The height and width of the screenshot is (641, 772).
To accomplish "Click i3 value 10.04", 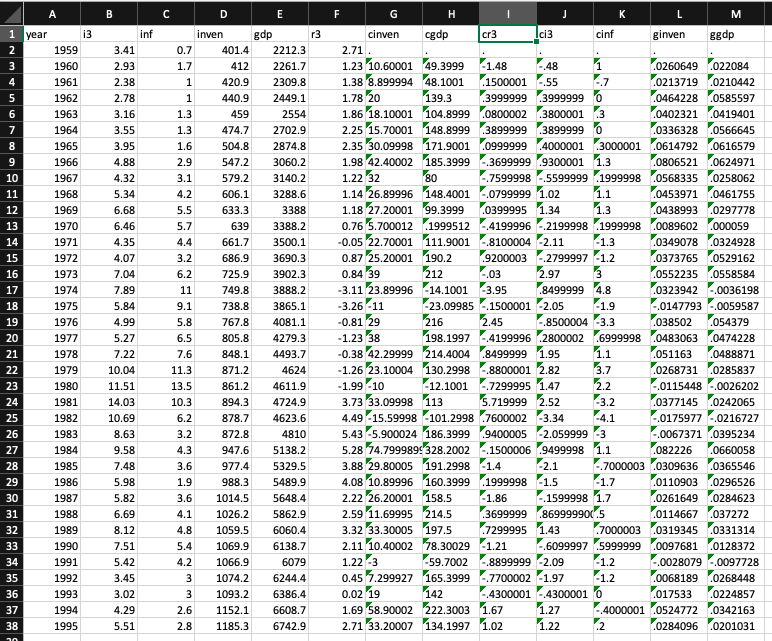I will click(109, 370).
